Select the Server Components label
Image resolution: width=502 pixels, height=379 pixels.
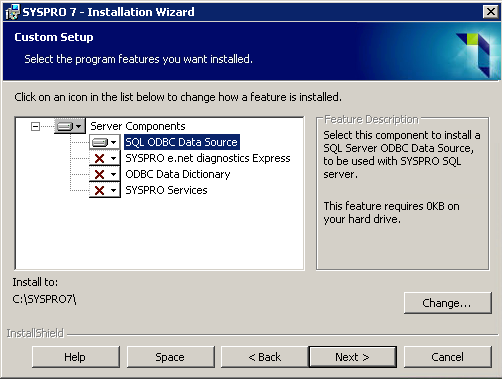[138, 126]
